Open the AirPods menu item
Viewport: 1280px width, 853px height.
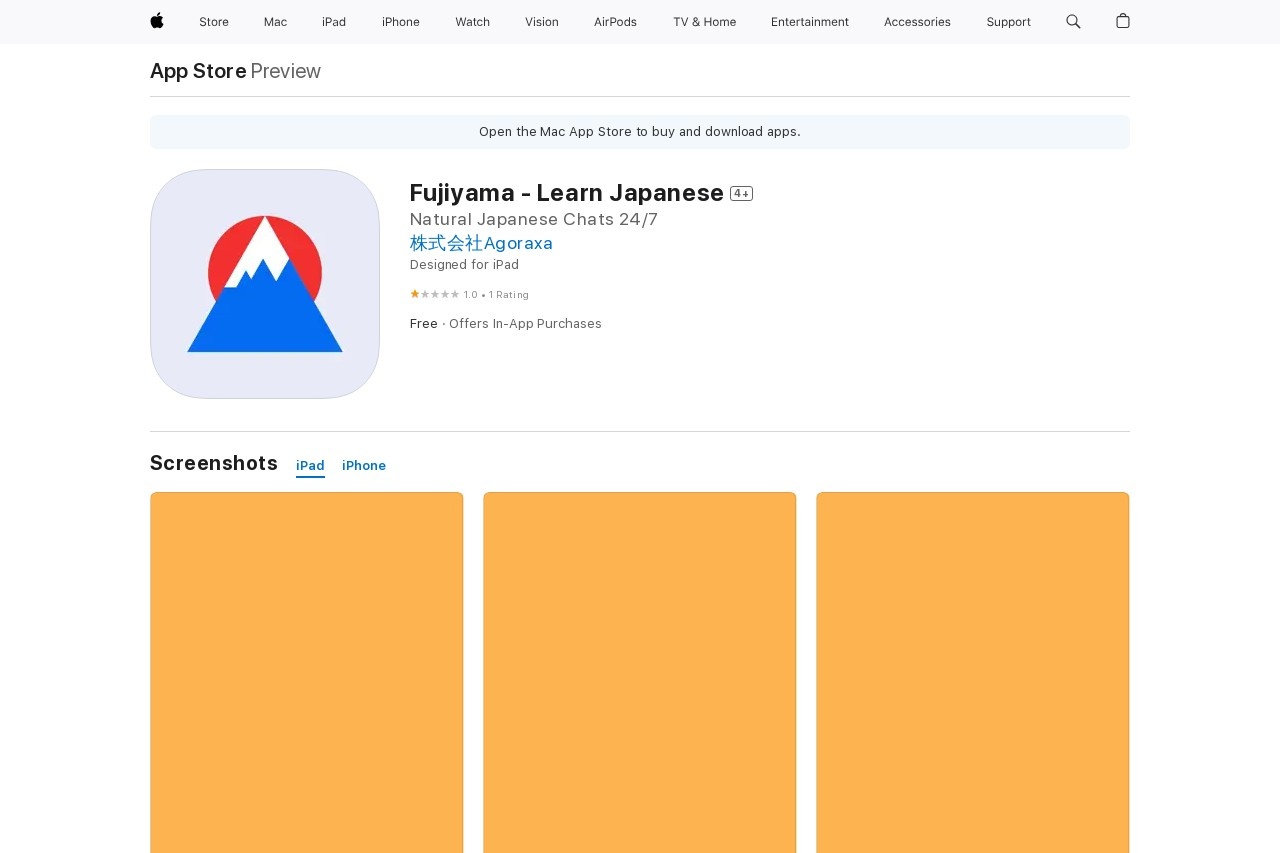point(615,22)
